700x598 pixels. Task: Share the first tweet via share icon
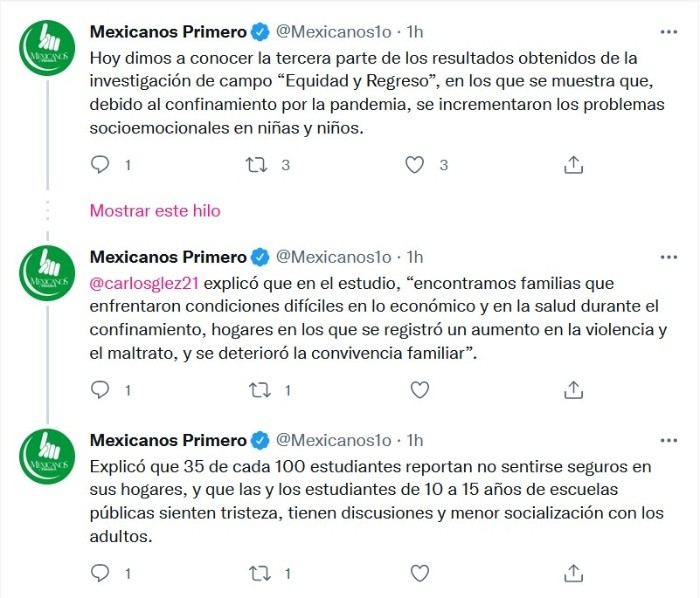coord(573,164)
